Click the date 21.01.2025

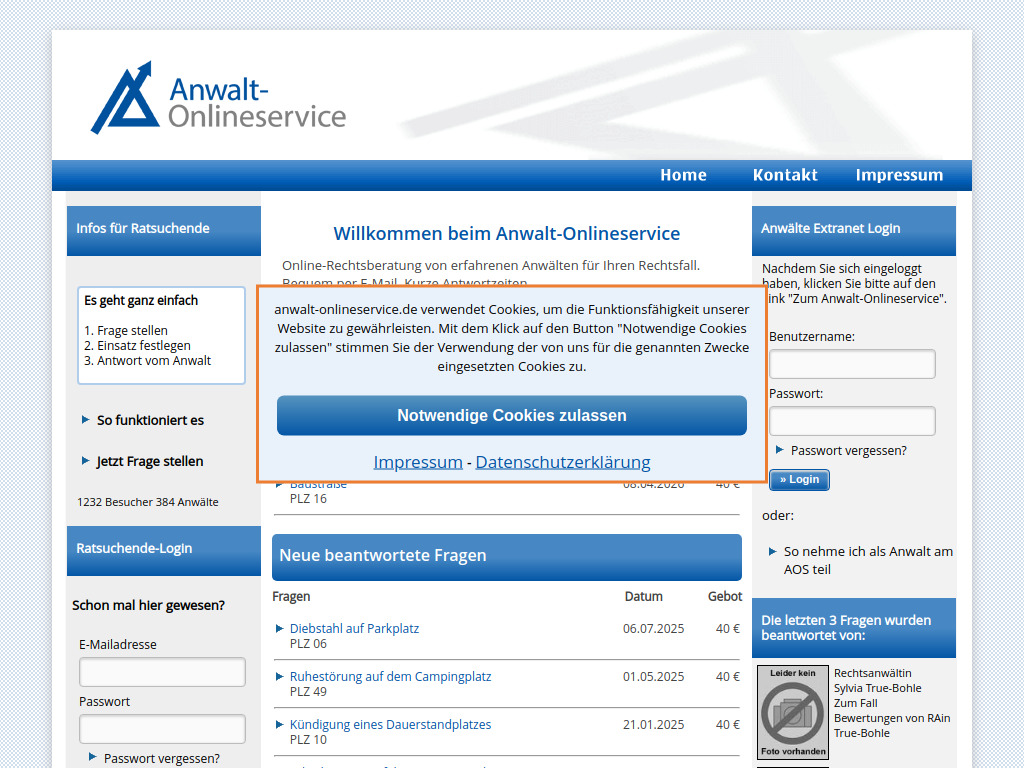(x=653, y=725)
